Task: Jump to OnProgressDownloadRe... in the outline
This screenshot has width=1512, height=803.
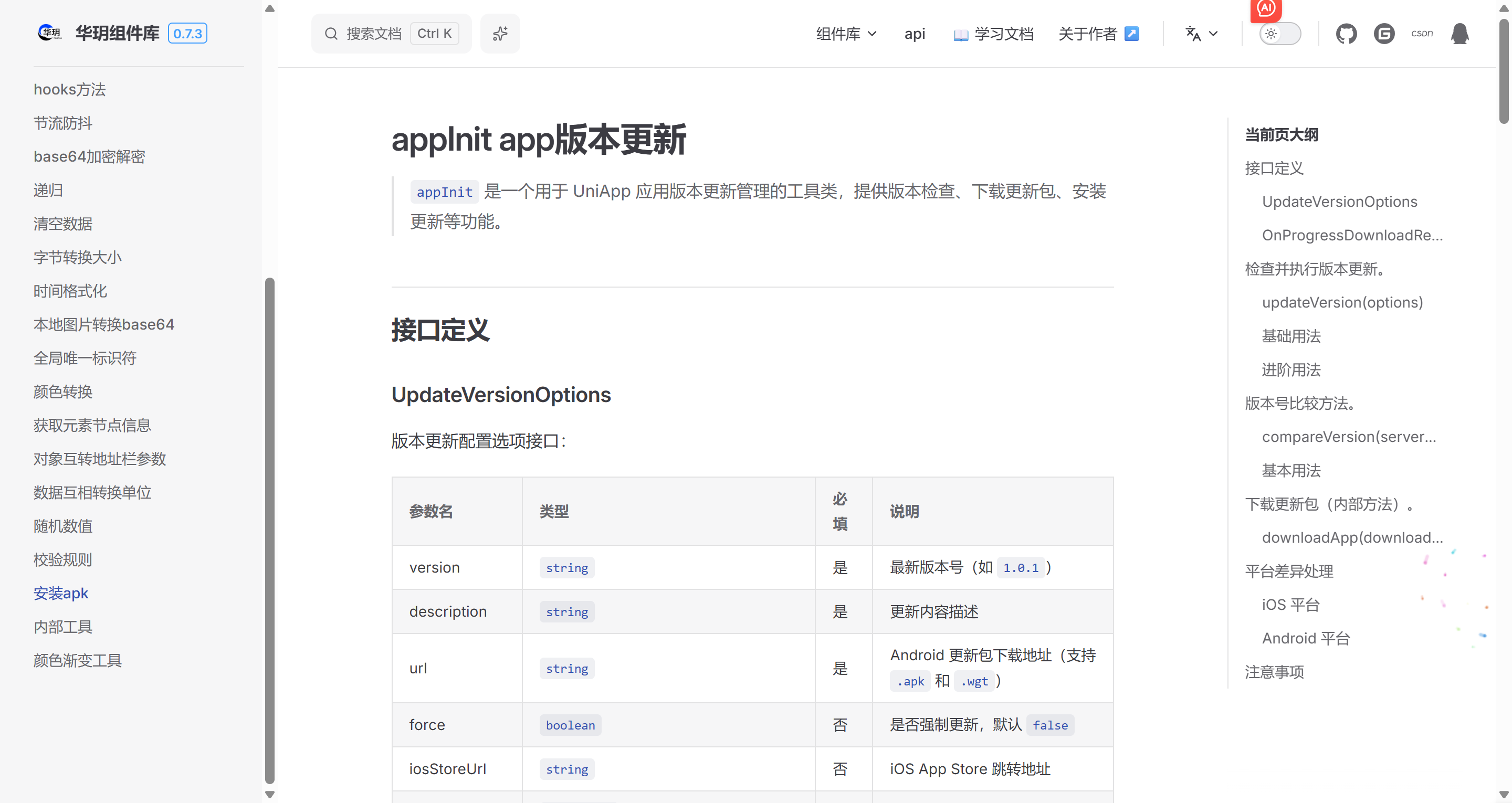Action: (1352, 235)
